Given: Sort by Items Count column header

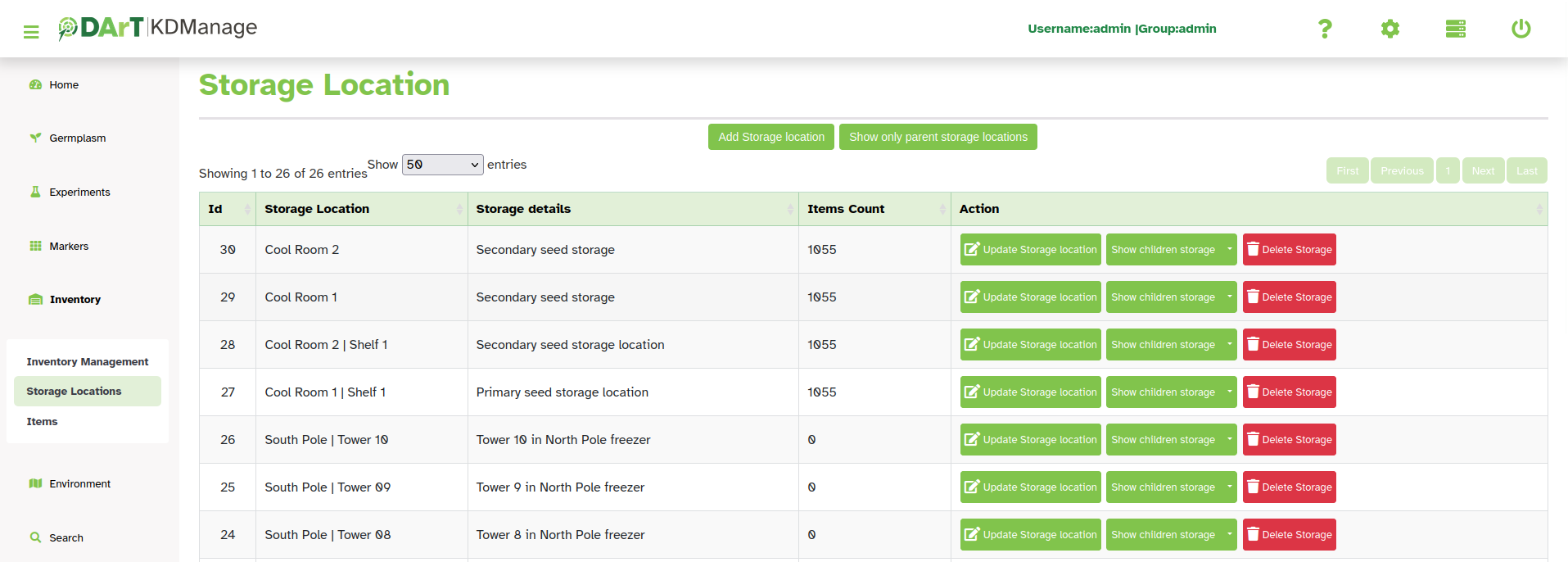Looking at the screenshot, I should click(x=873, y=209).
